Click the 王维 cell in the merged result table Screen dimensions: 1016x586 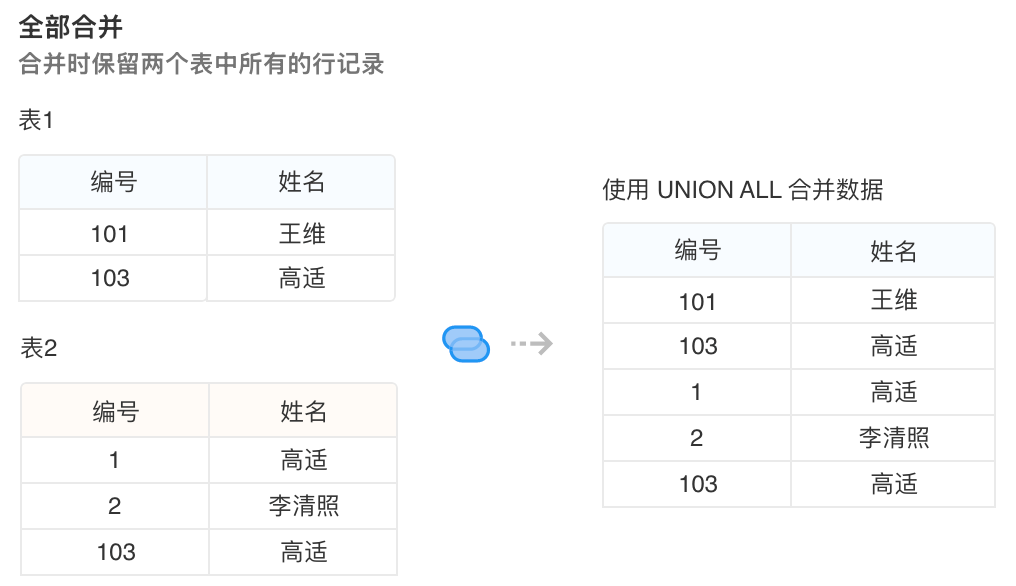(x=893, y=300)
